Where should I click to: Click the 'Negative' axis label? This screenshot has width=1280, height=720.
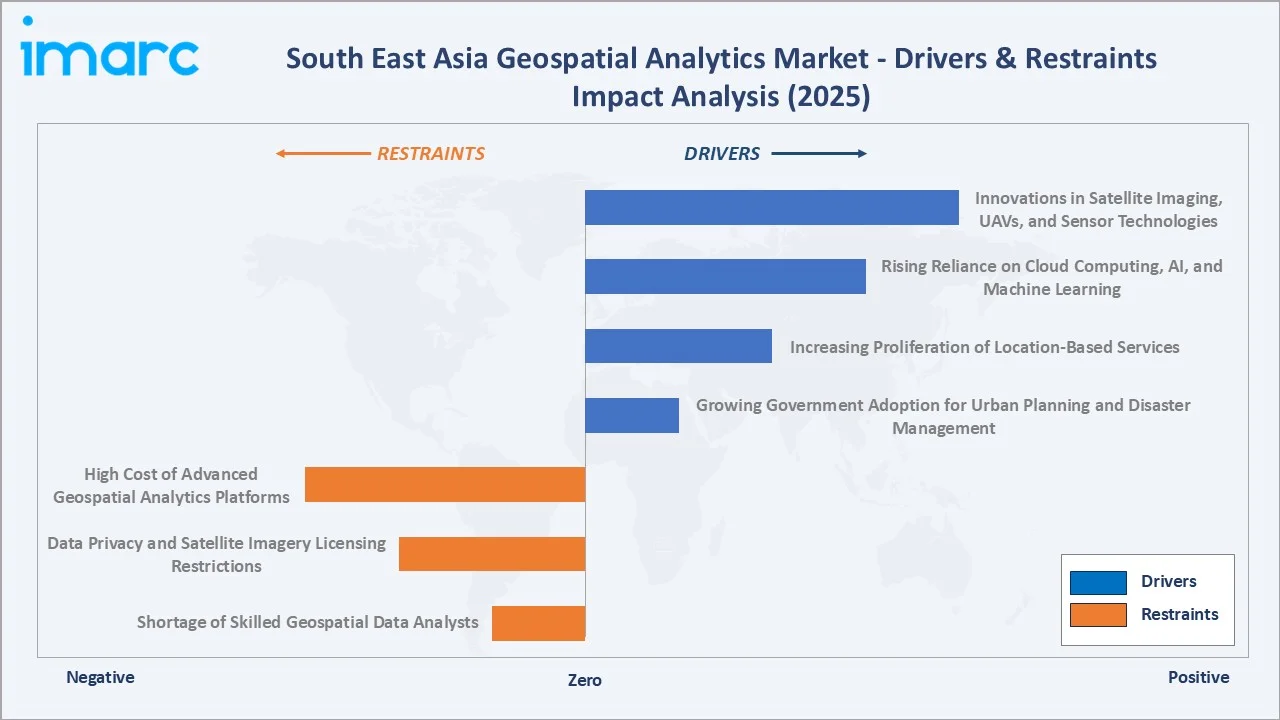coord(100,677)
